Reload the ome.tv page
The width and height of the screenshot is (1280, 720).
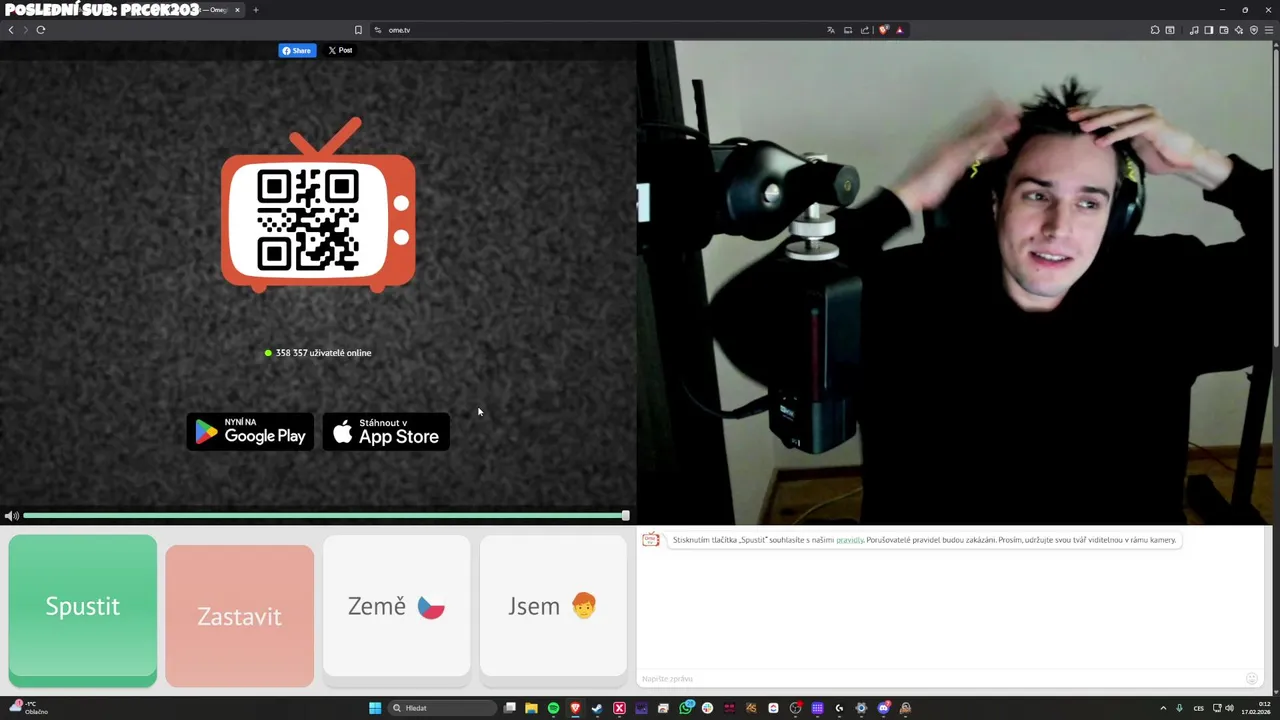pos(41,30)
